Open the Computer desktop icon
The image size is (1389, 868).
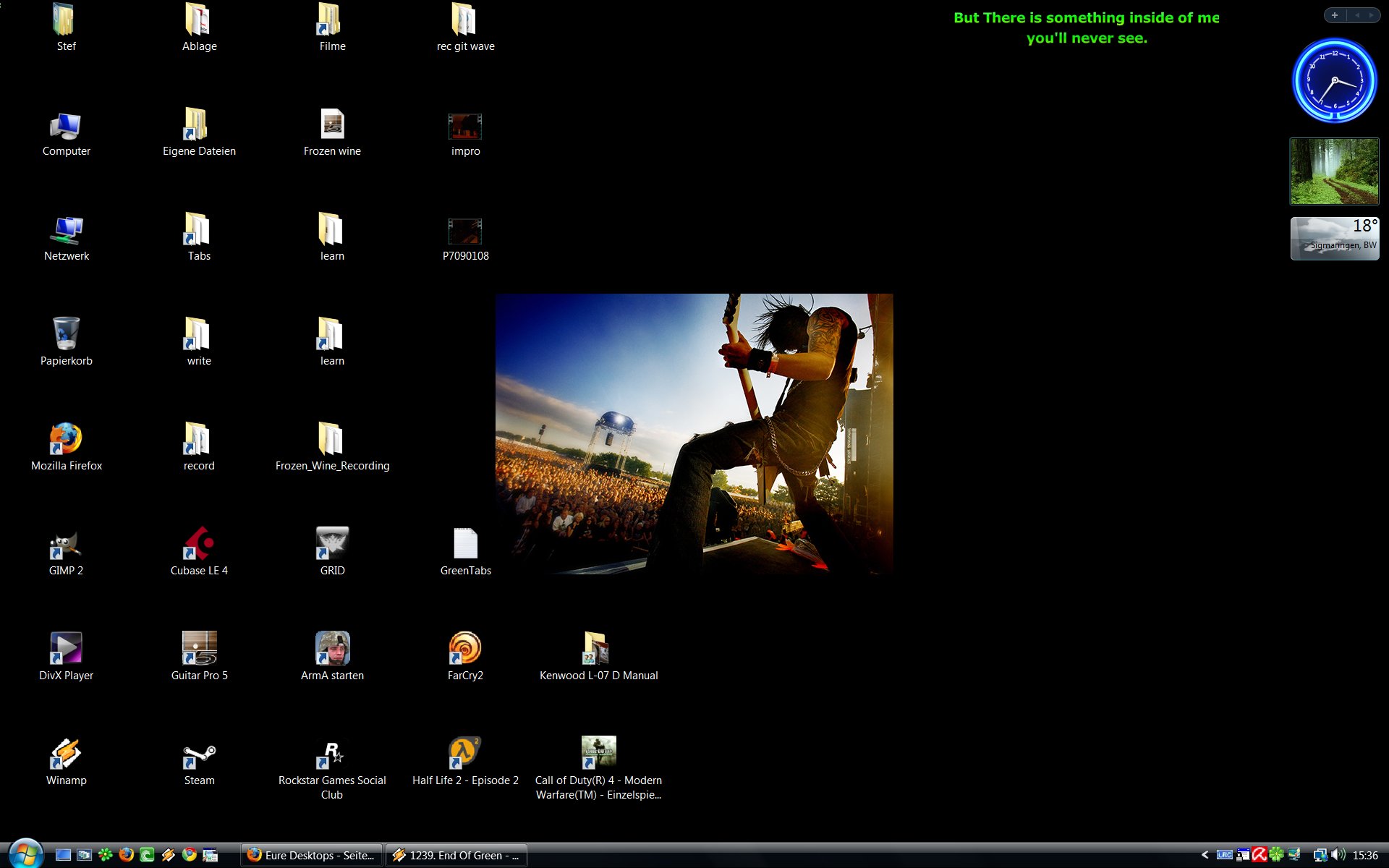tap(66, 133)
